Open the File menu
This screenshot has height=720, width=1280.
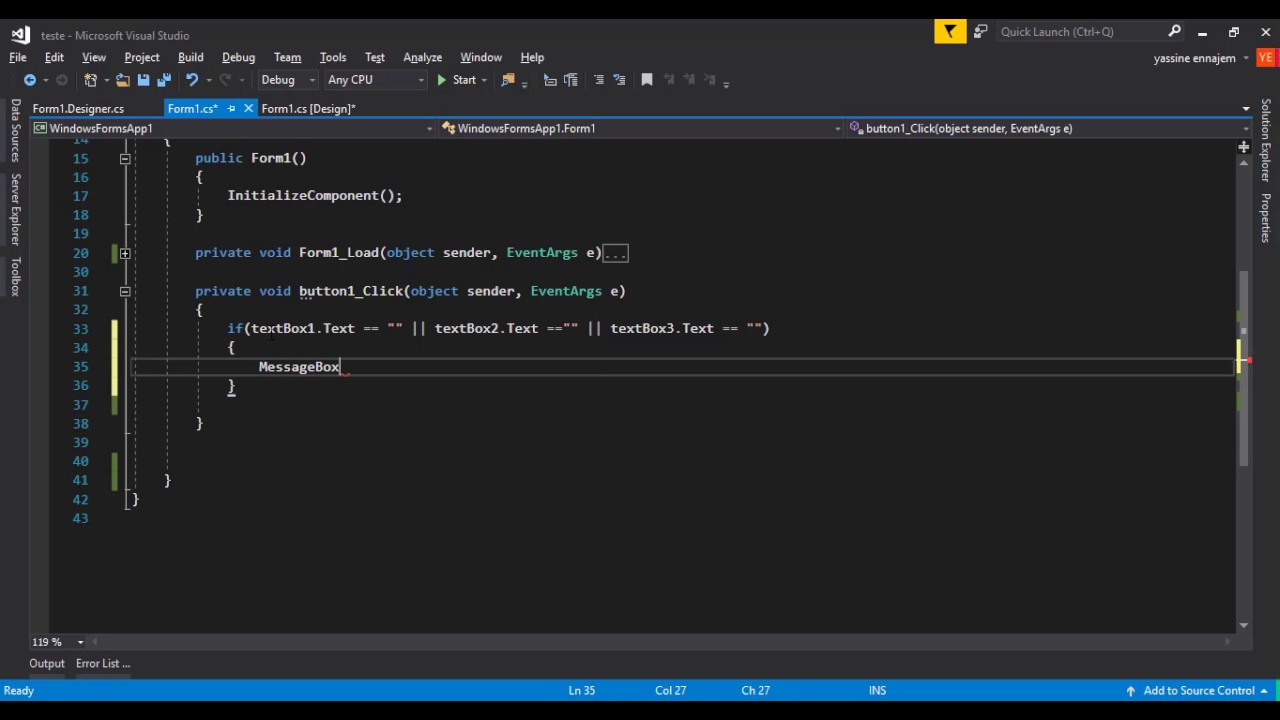tap(18, 57)
